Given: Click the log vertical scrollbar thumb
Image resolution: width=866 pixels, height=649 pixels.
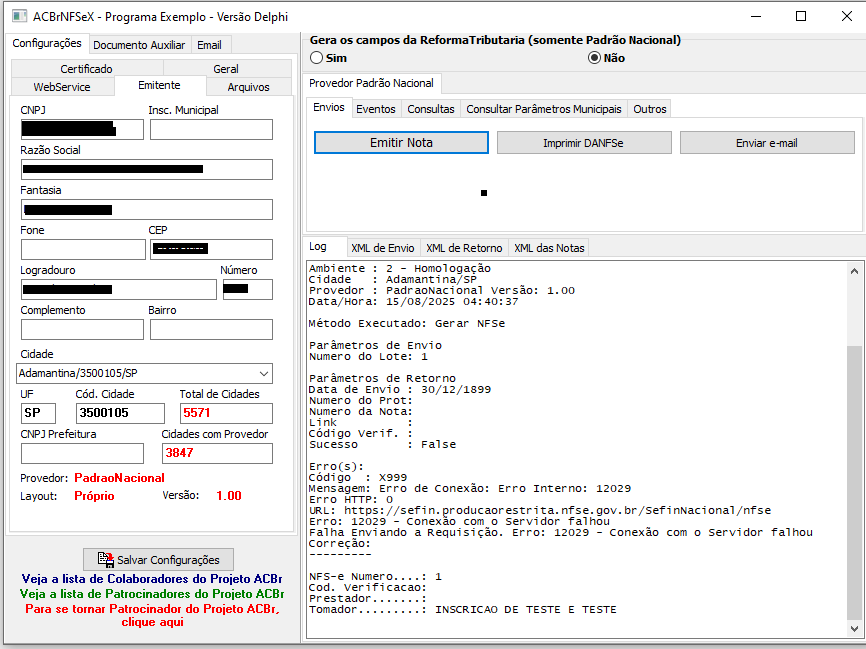Looking at the screenshot, I should click(854, 483).
